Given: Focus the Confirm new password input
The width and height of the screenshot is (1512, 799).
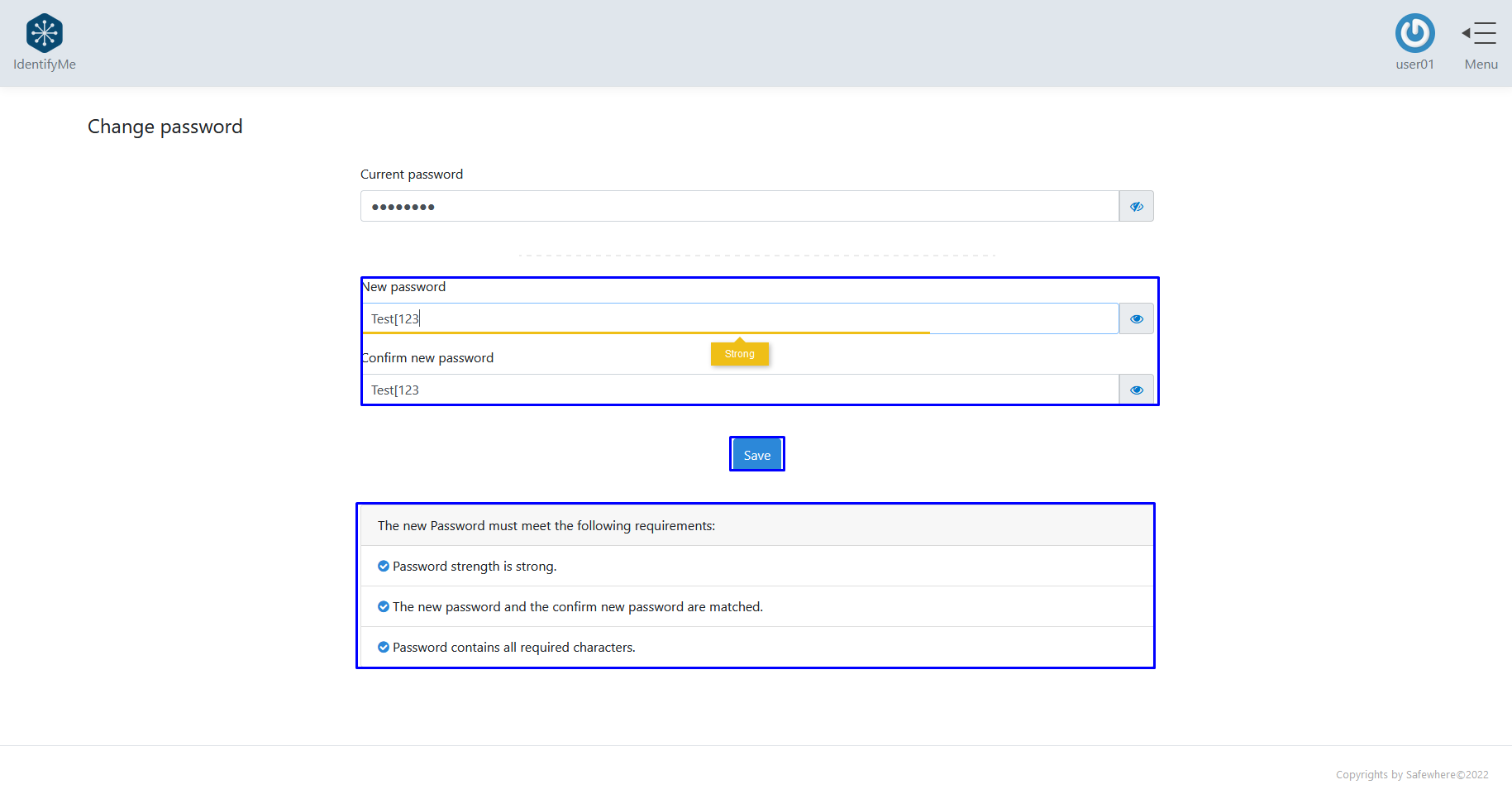Looking at the screenshot, I should 739,390.
